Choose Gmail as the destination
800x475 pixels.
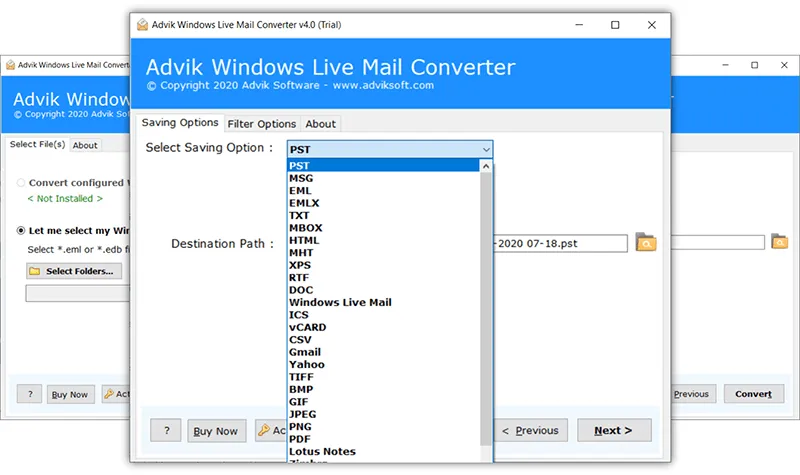[x=383, y=352]
